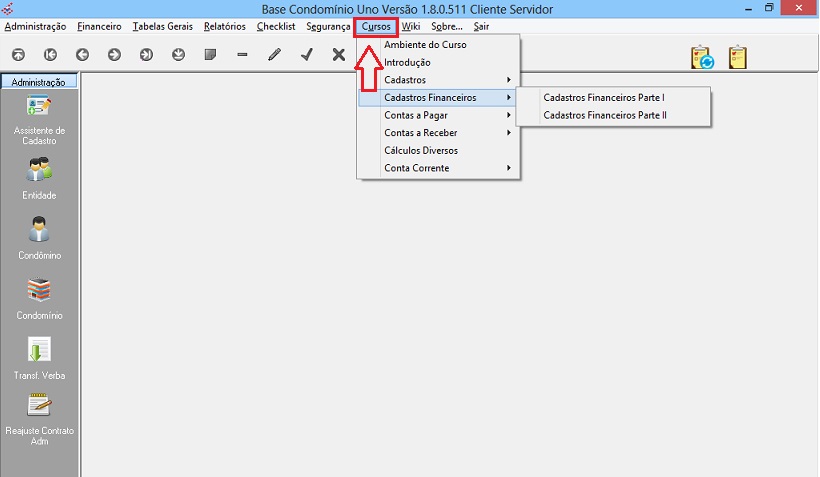Go to next record arrow icon
The image size is (820, 477).
114,55
